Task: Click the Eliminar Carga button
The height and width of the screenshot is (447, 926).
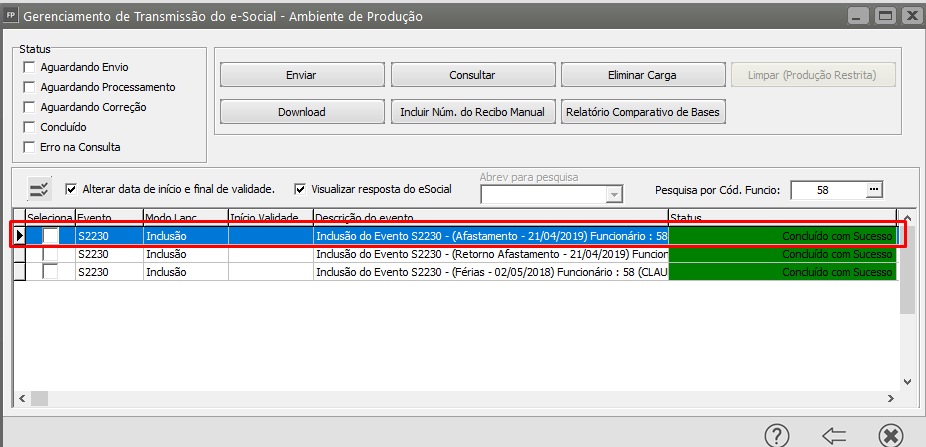Action: [x=642, y=75]
